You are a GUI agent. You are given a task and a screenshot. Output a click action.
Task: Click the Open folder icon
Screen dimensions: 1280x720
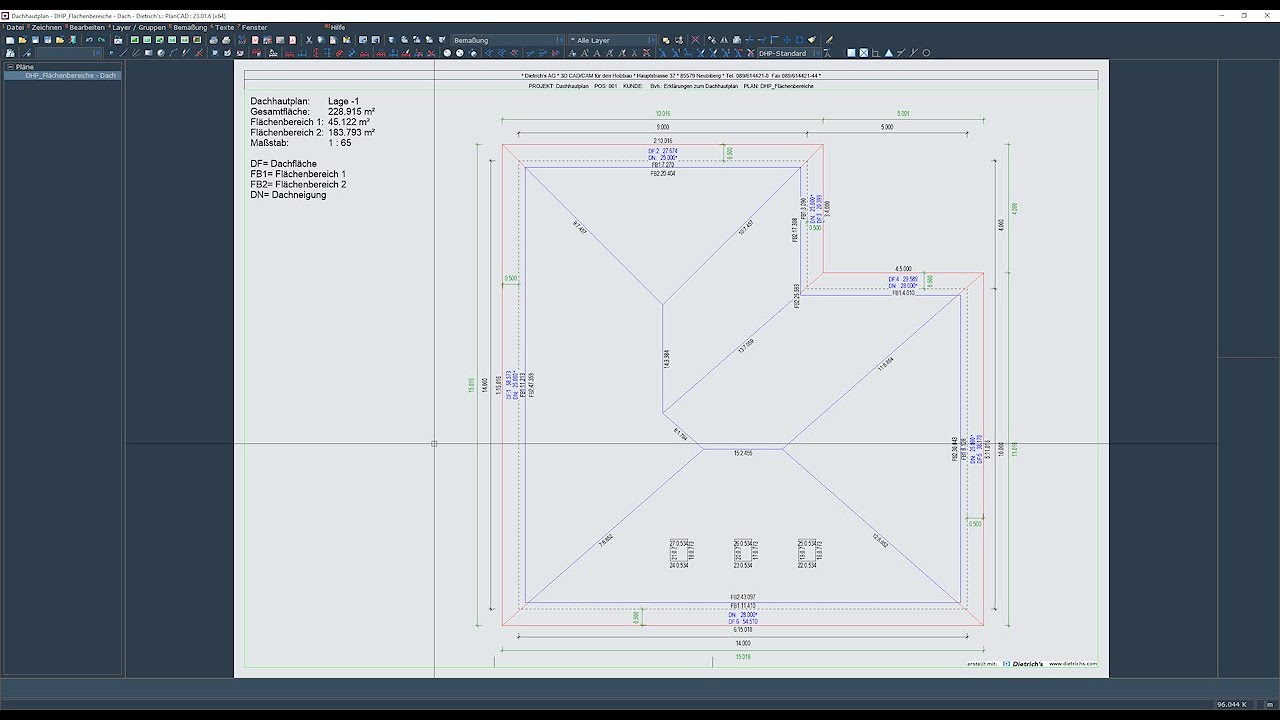22,40
